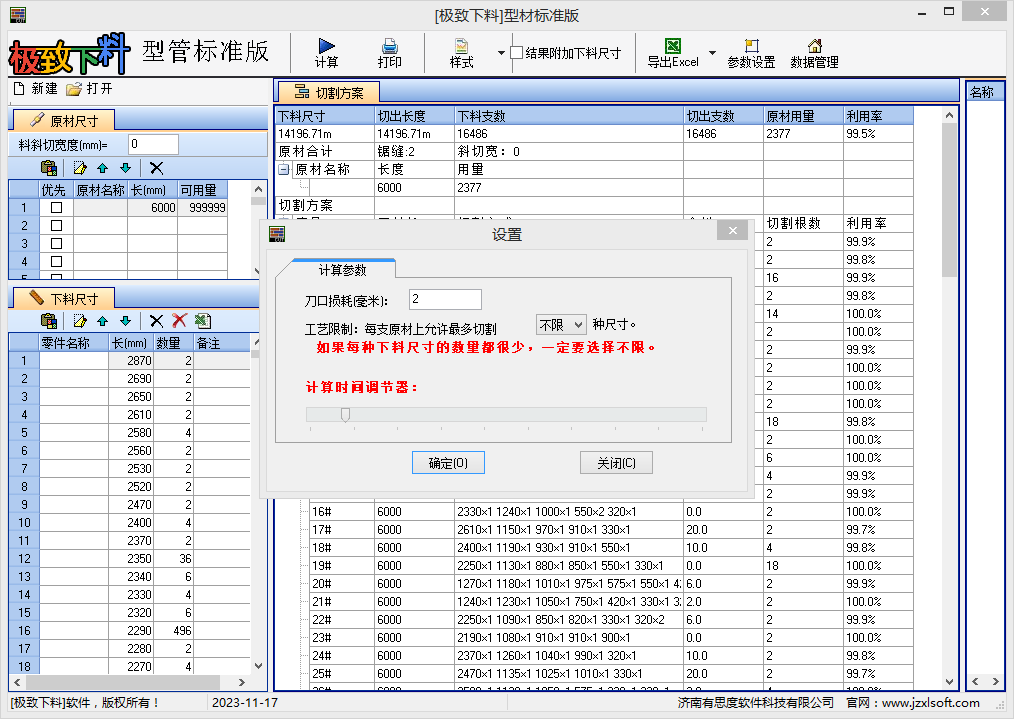Open dropdown arrow next to 导出Excel
This screenshot has height=719, width=1014.
point(713,53)
